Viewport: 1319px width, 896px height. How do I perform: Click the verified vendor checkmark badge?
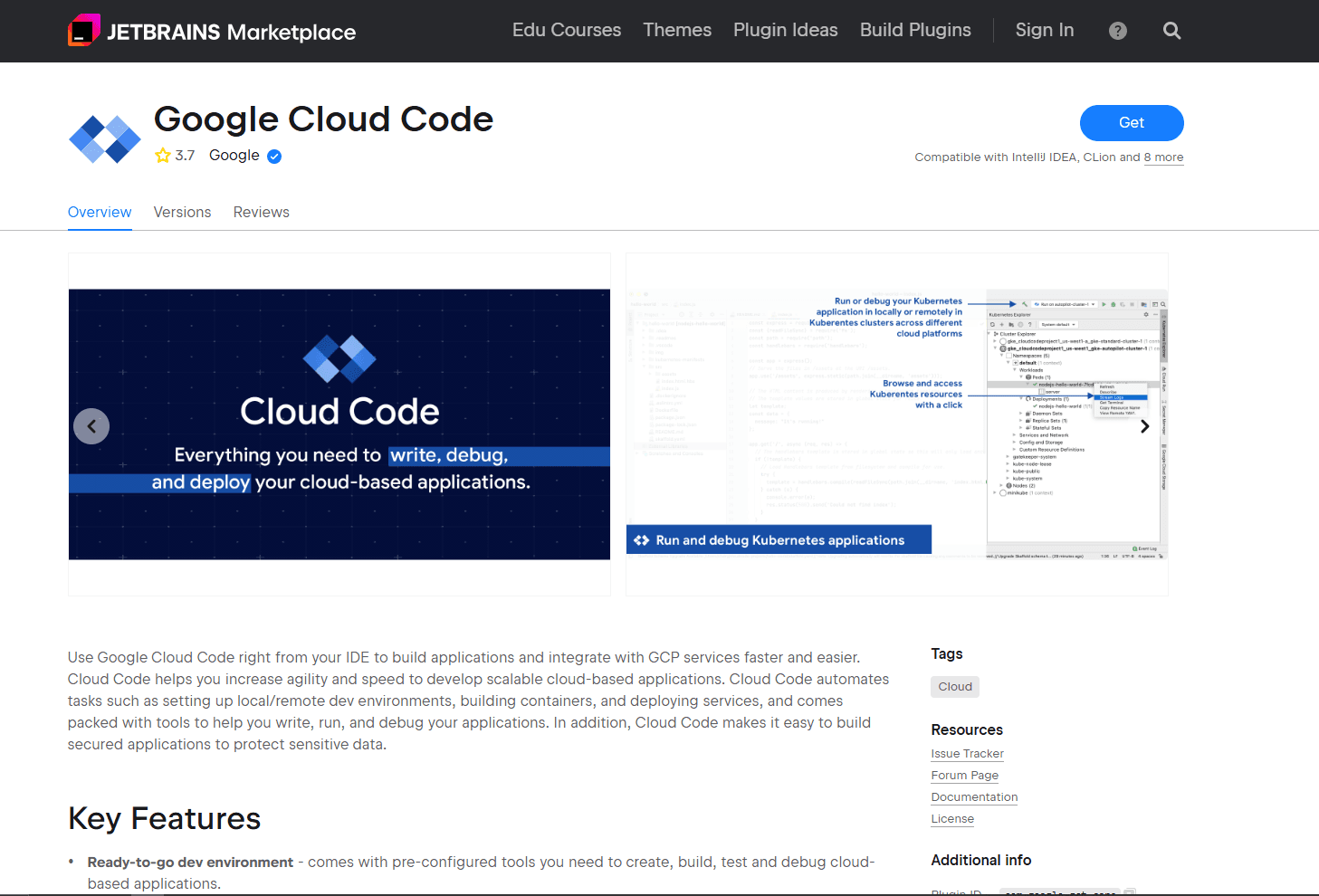click(x=274, y=157)
